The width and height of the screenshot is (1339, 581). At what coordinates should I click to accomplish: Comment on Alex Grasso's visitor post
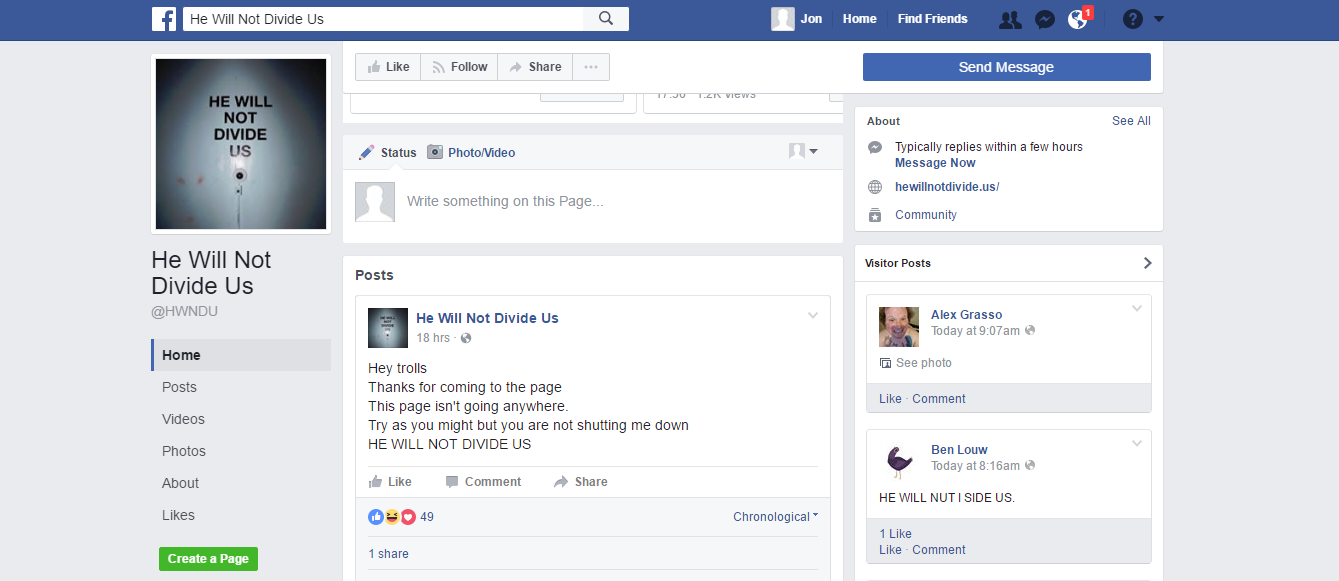pyautogui.click(x=939, y=399)
